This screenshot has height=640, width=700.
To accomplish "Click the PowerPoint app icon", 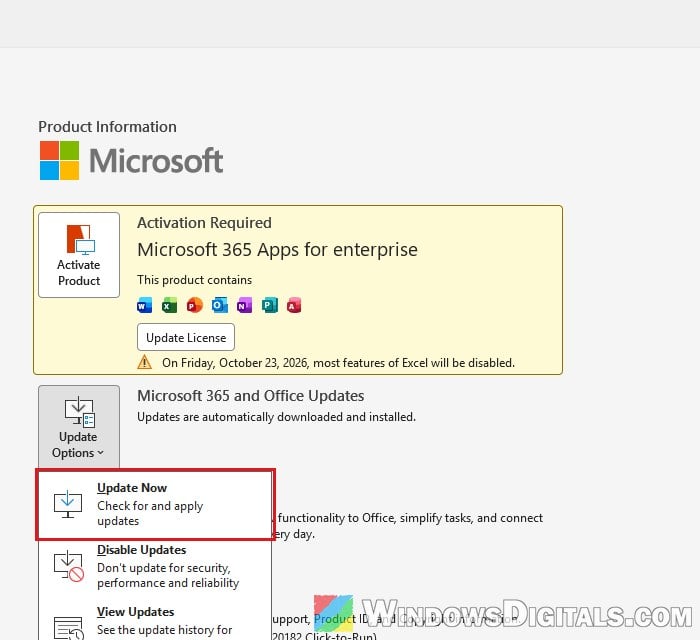I will click(x=194, y=305).
